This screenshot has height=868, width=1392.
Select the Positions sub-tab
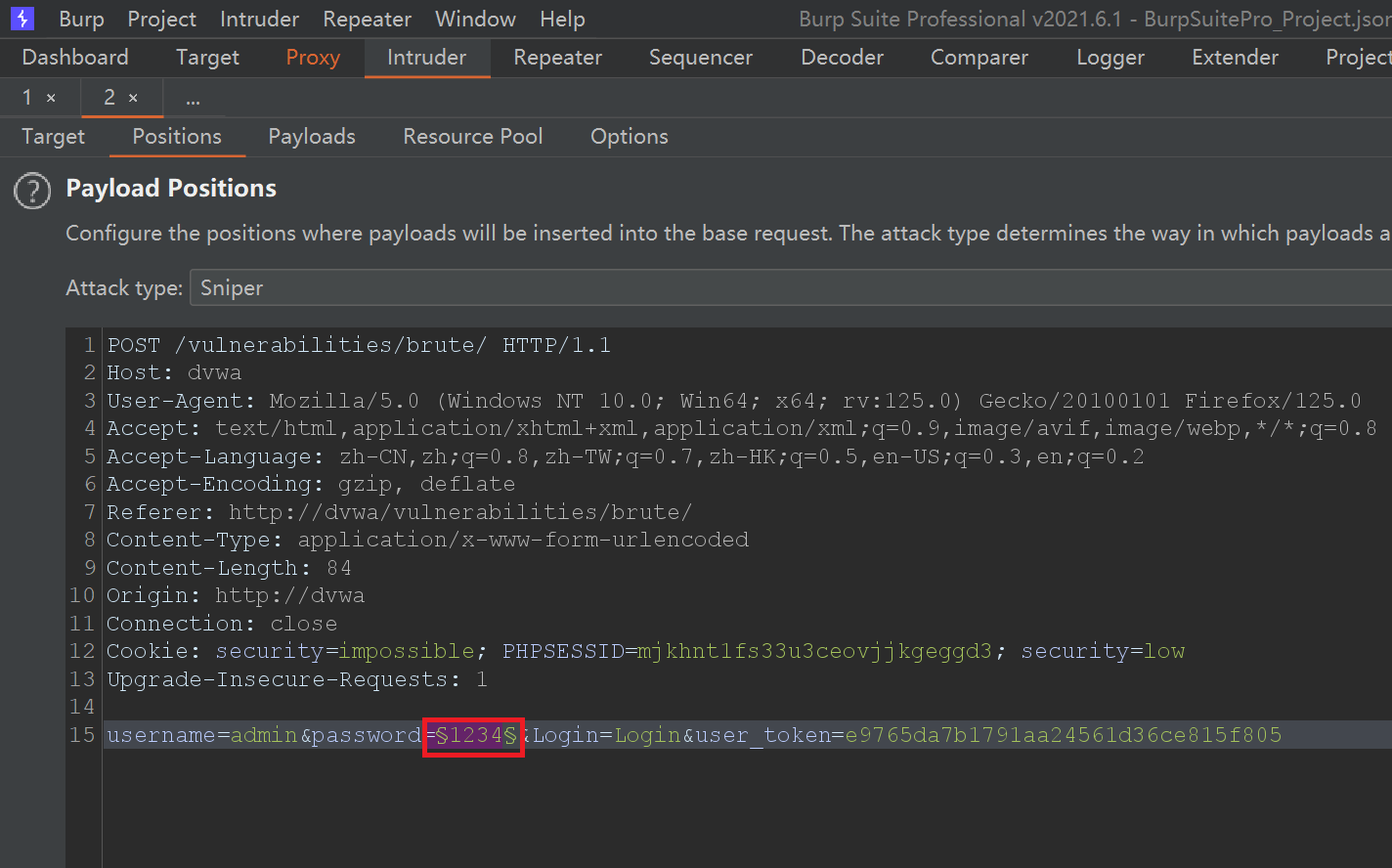tap(177, 137)
